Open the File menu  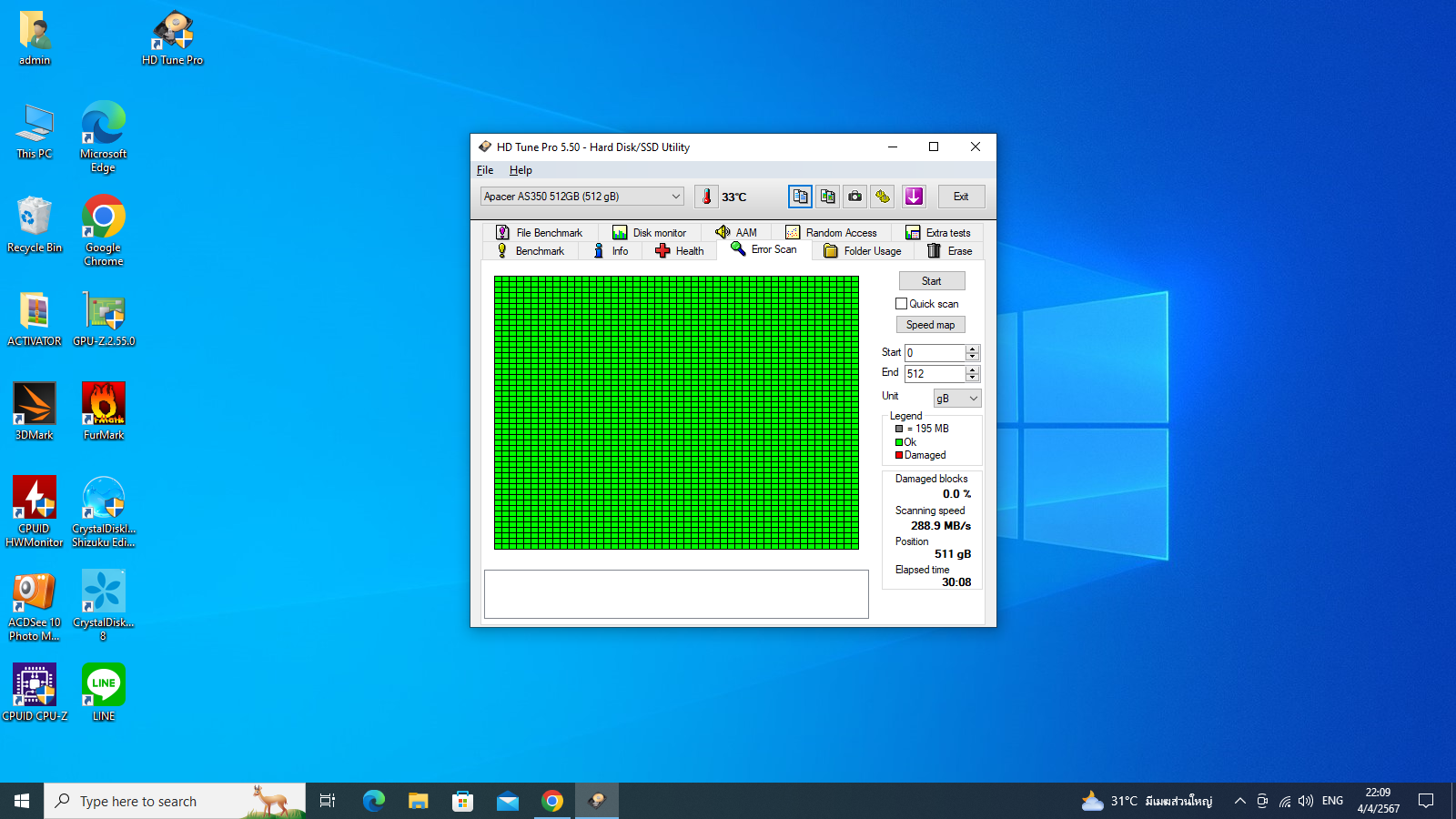485,170
